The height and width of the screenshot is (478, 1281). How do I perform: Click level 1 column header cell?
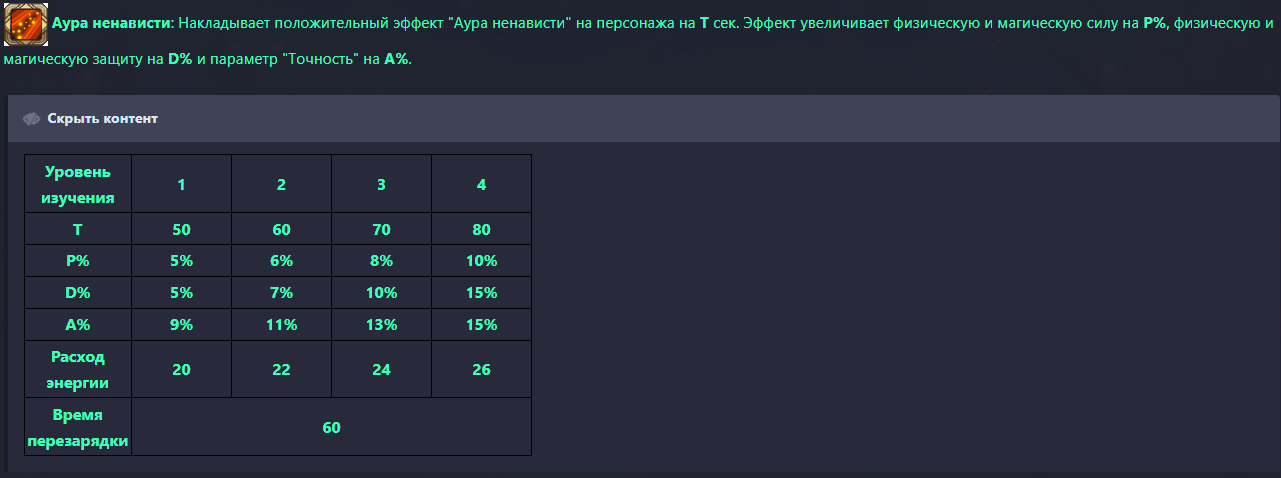point(181,185)
